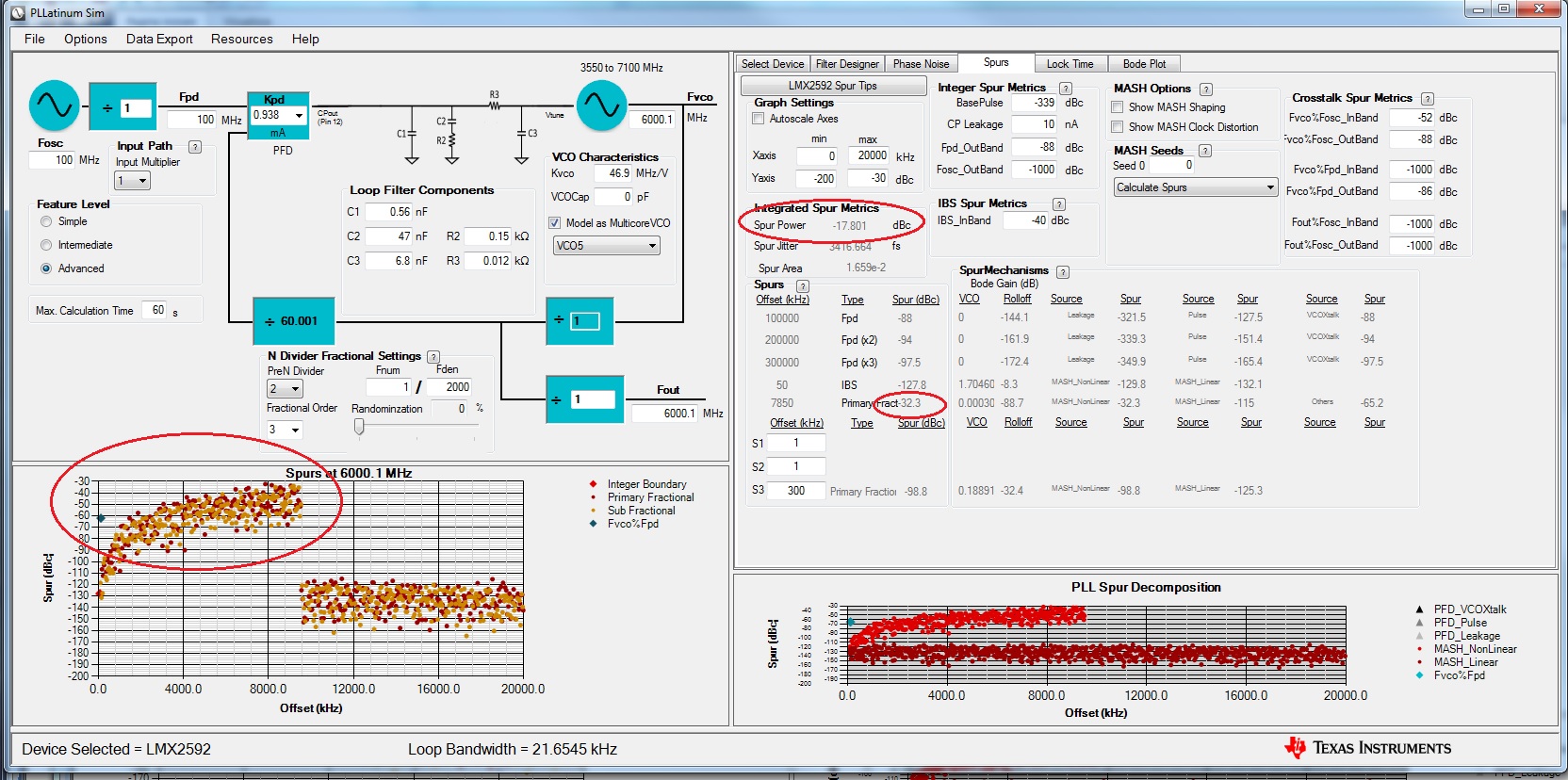This screenshot has width=1568, height=780.
Task: Click the Fosc oscillator sine wave icon
Action: (54, 106)
